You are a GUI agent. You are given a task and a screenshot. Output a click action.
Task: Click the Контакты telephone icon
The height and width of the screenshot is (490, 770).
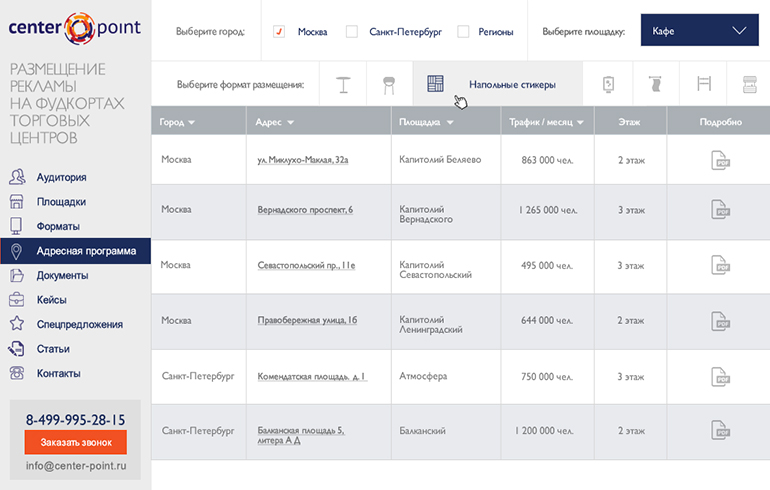[x=17, y=373]
